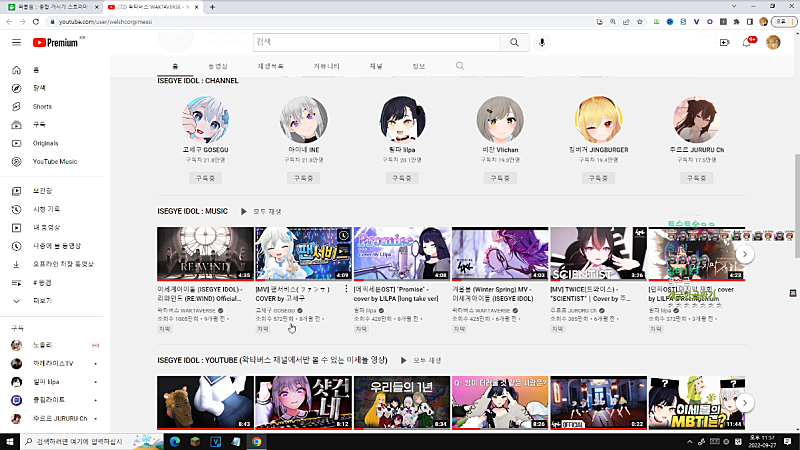Viewport: 800px width, 450px height.
Task: Open 겨울봄 (Winter Spring) MV title link
Action: [493, 294]
